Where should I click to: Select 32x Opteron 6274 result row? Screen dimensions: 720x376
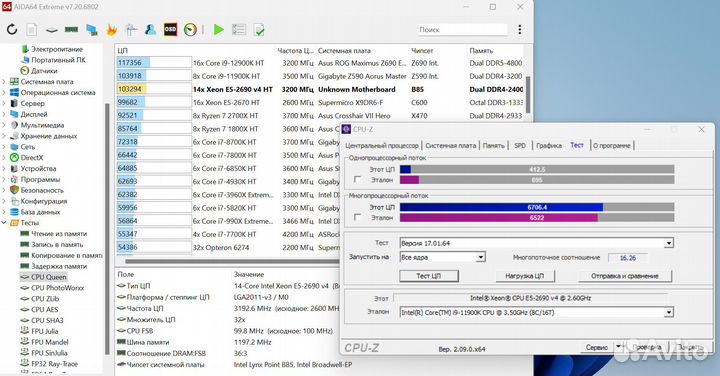click(x=228, y=247)
